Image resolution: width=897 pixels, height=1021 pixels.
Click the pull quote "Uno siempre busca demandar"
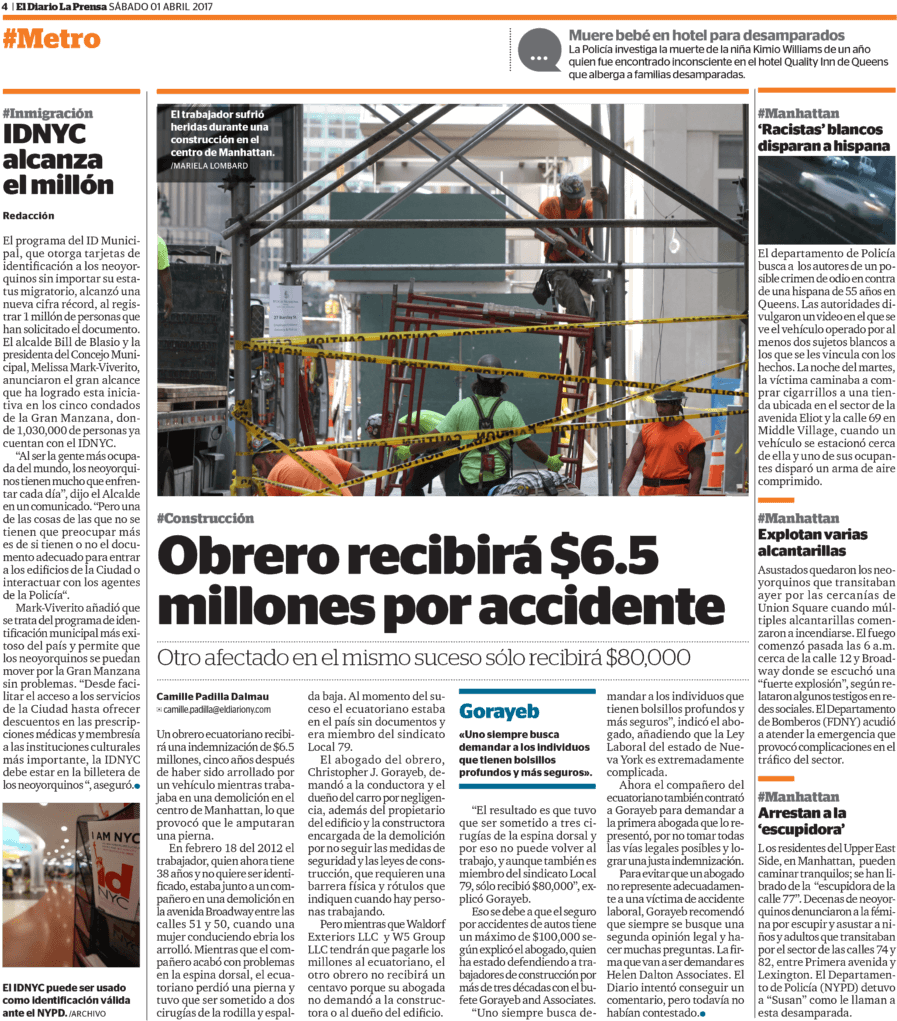click(x=526, y=753)
